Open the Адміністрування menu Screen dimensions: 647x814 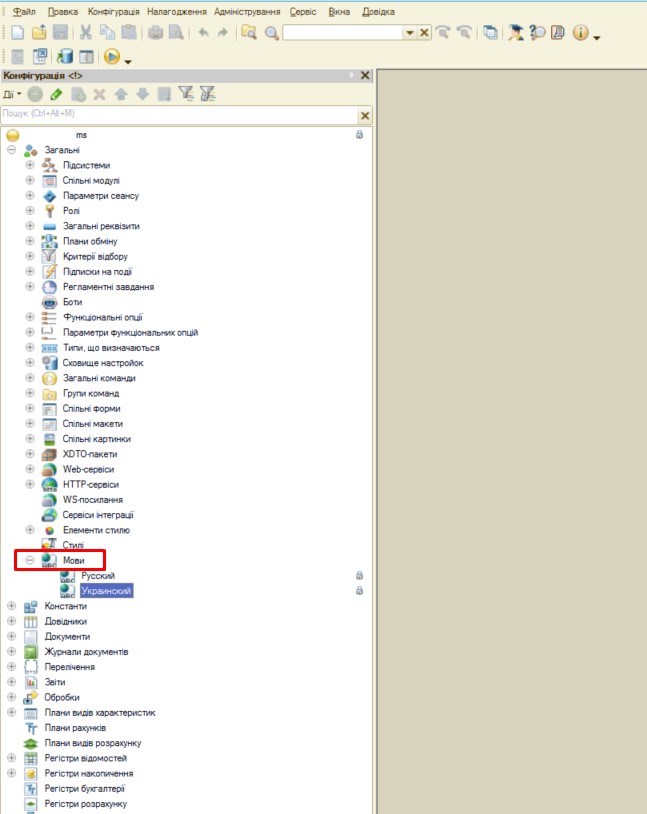[x=247, y=11]
